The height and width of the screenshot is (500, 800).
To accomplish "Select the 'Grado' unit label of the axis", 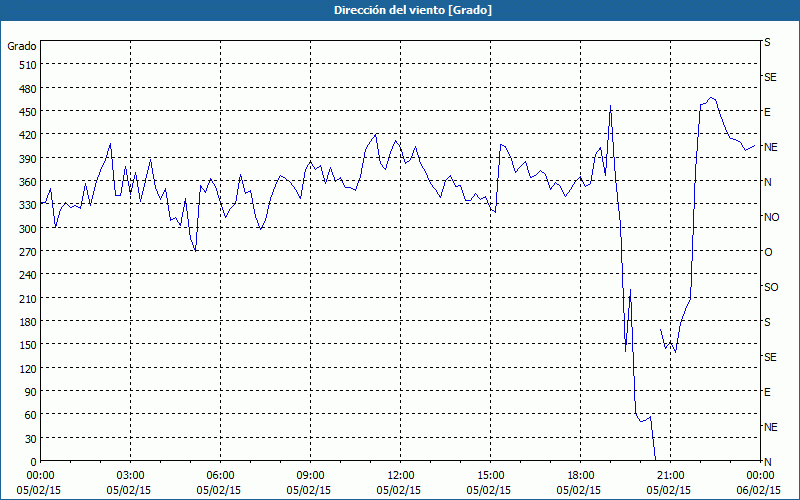I will (x=22, y=46).
